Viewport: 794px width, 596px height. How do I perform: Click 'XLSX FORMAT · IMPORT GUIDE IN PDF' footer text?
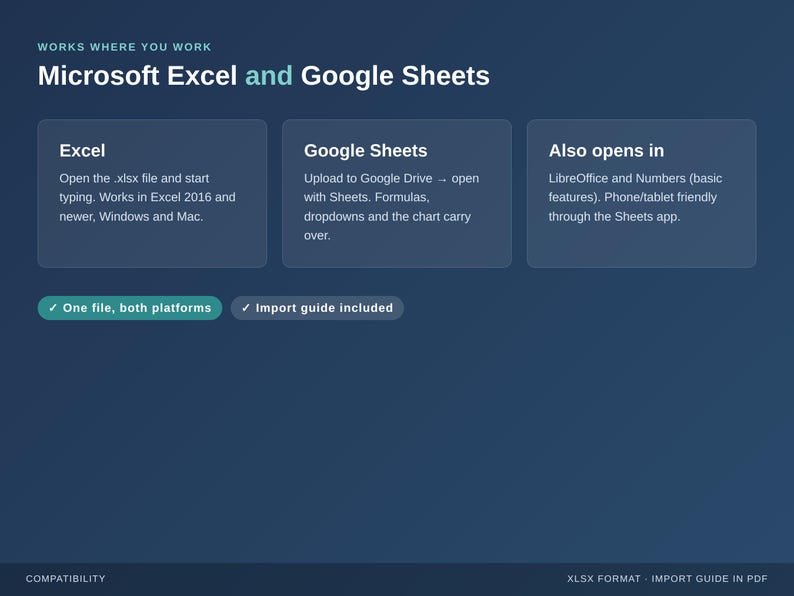667,578
